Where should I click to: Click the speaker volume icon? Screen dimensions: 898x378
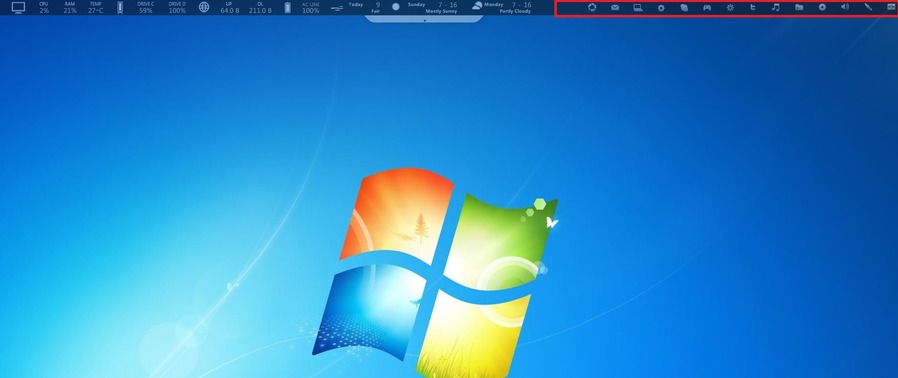pos(845,7)
